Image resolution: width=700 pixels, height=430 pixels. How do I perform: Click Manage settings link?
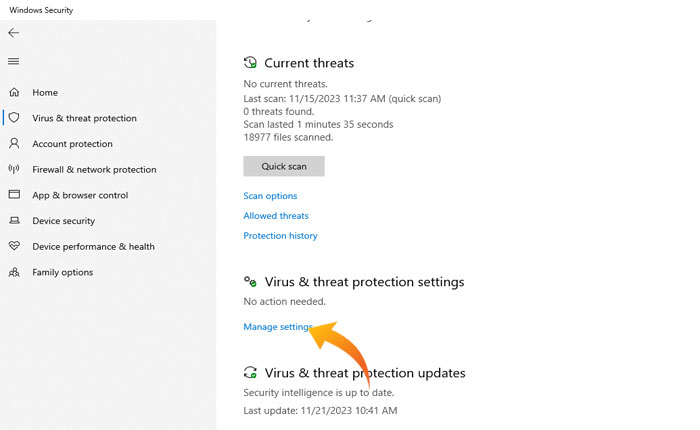pyautogui.click(x=278, y=327)
